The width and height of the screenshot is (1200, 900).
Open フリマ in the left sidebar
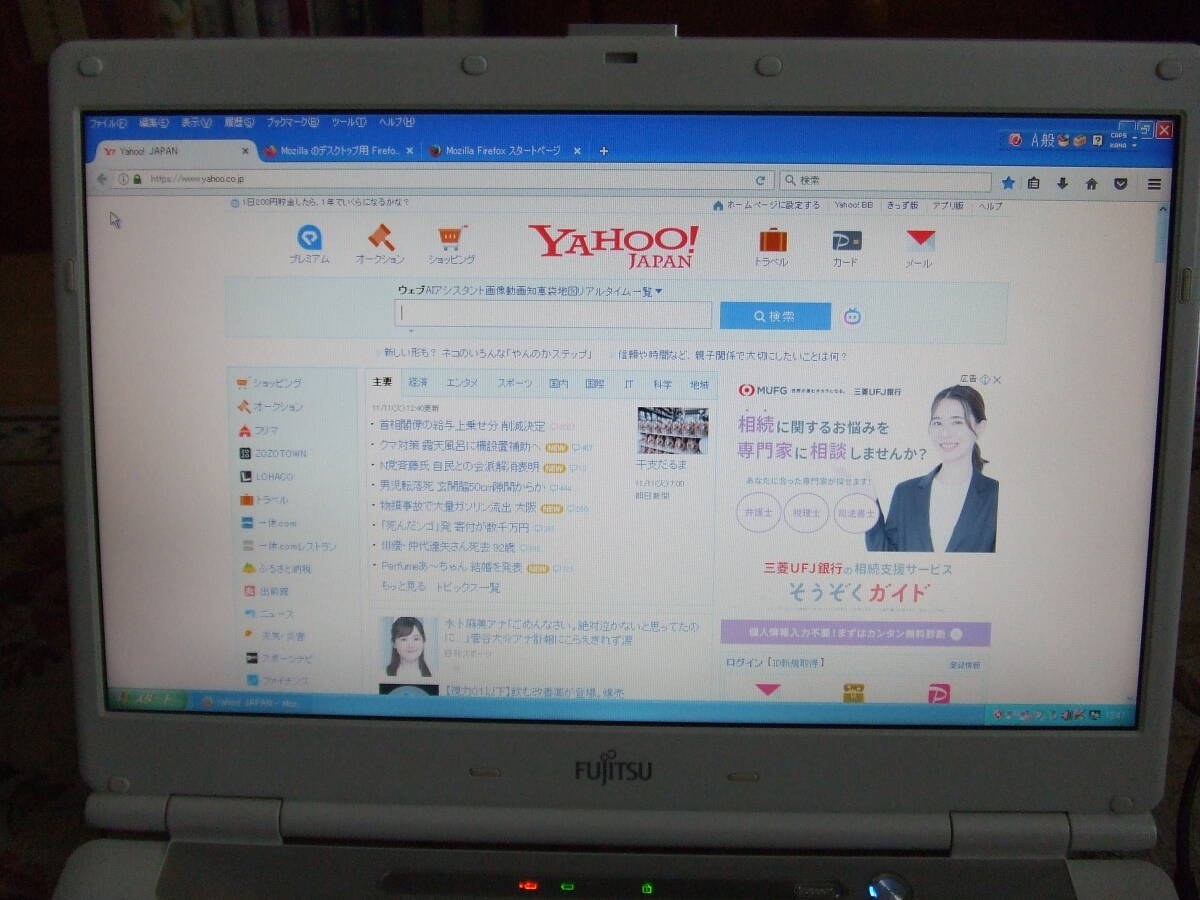point(258,430)
